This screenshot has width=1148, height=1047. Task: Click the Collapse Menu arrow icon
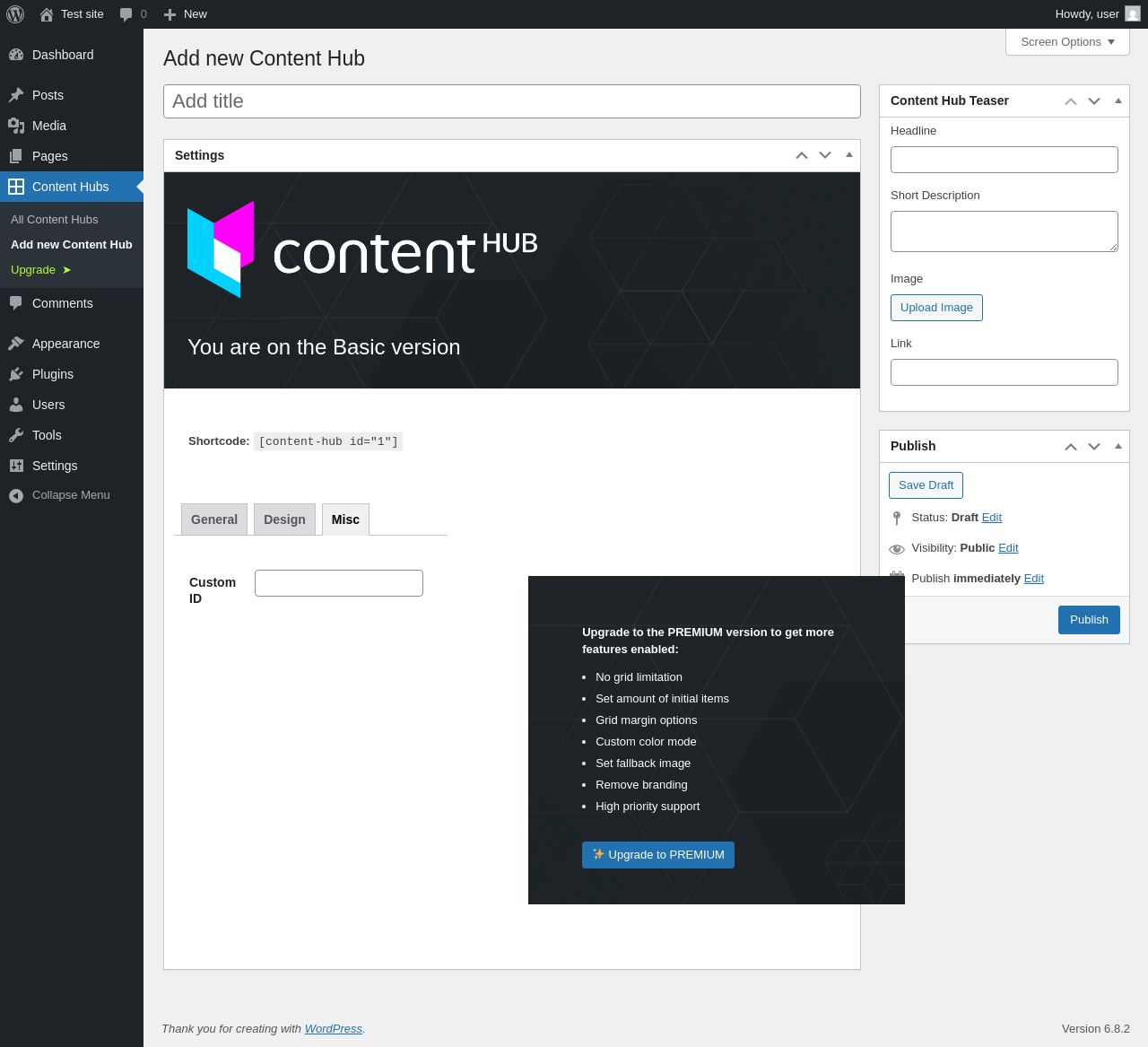pos(16,495)
